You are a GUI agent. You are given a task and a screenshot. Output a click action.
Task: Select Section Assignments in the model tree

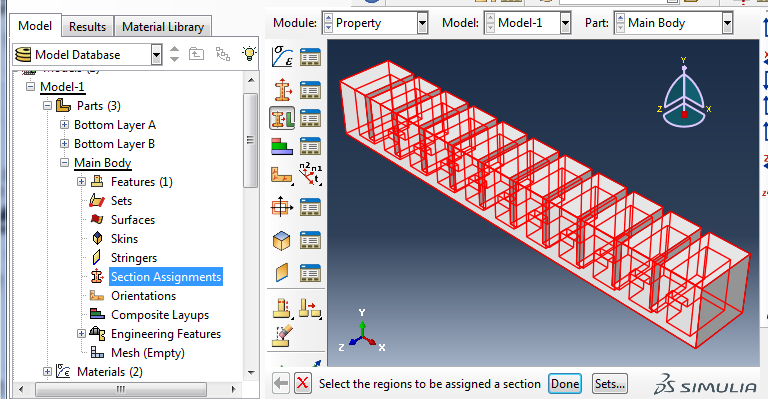coord(166,277)
